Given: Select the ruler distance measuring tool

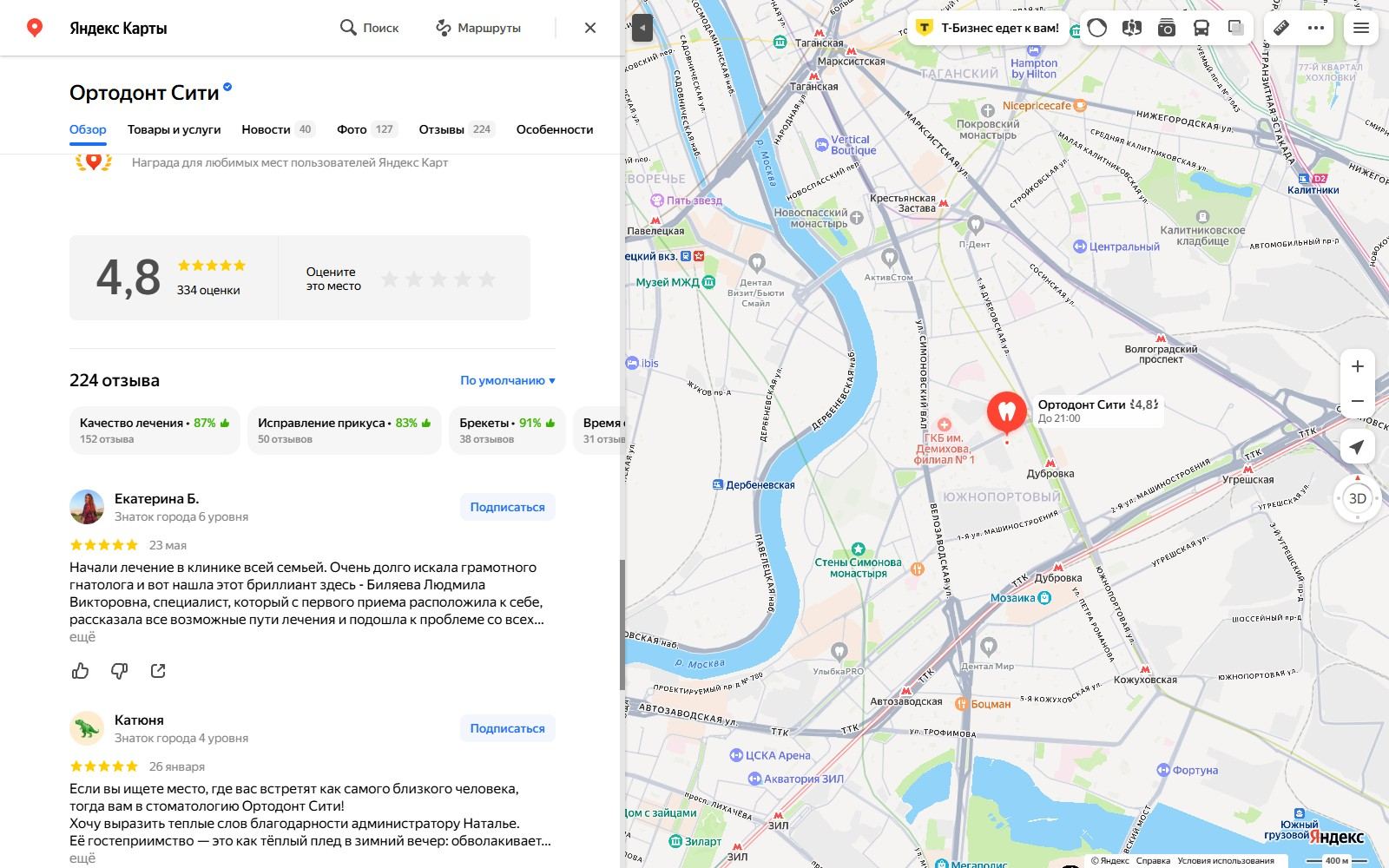Looking at the screenshot, I should tap(1281, 28).
